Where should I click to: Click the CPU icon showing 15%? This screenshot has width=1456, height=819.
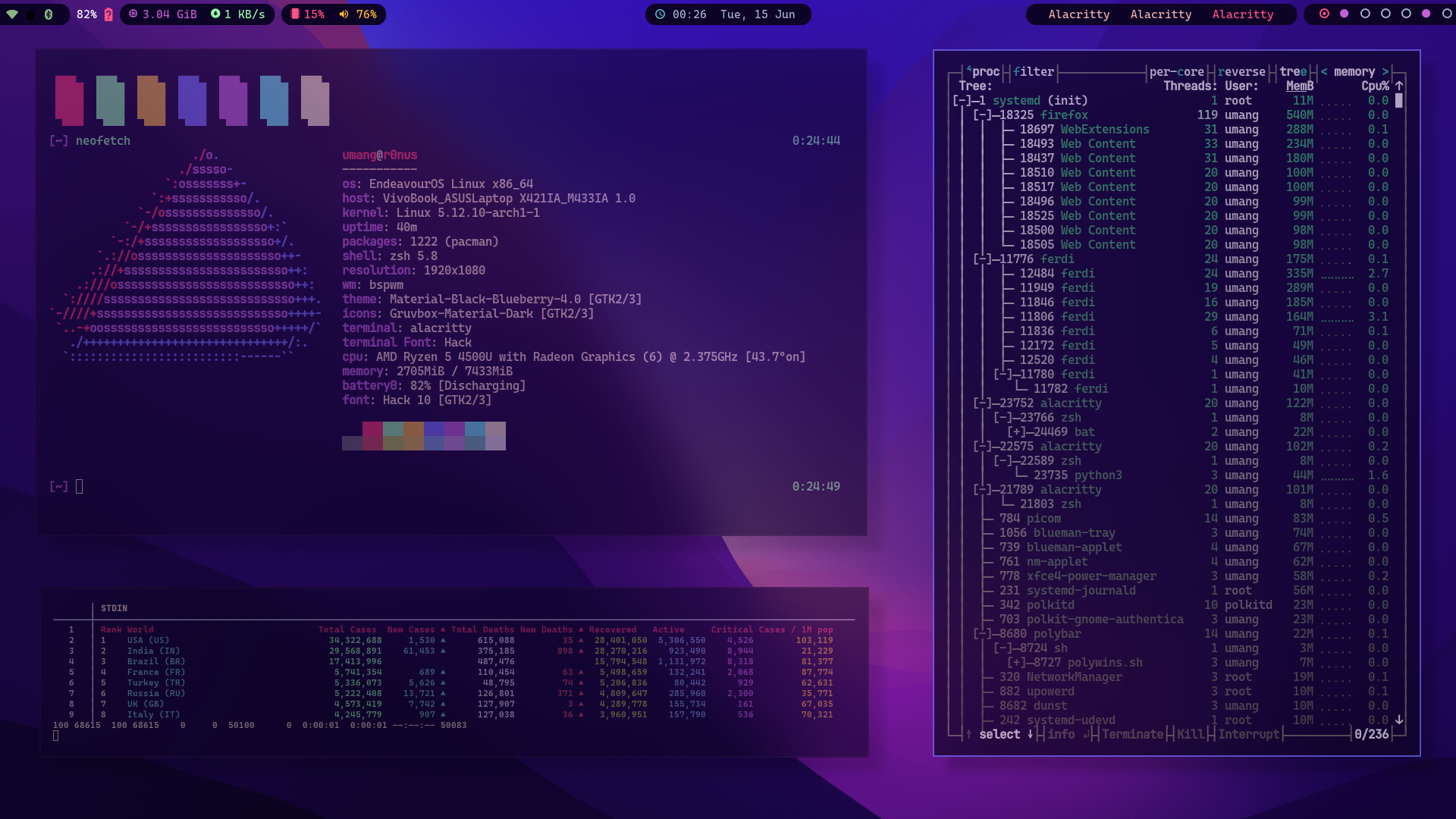tap(296, 14)
